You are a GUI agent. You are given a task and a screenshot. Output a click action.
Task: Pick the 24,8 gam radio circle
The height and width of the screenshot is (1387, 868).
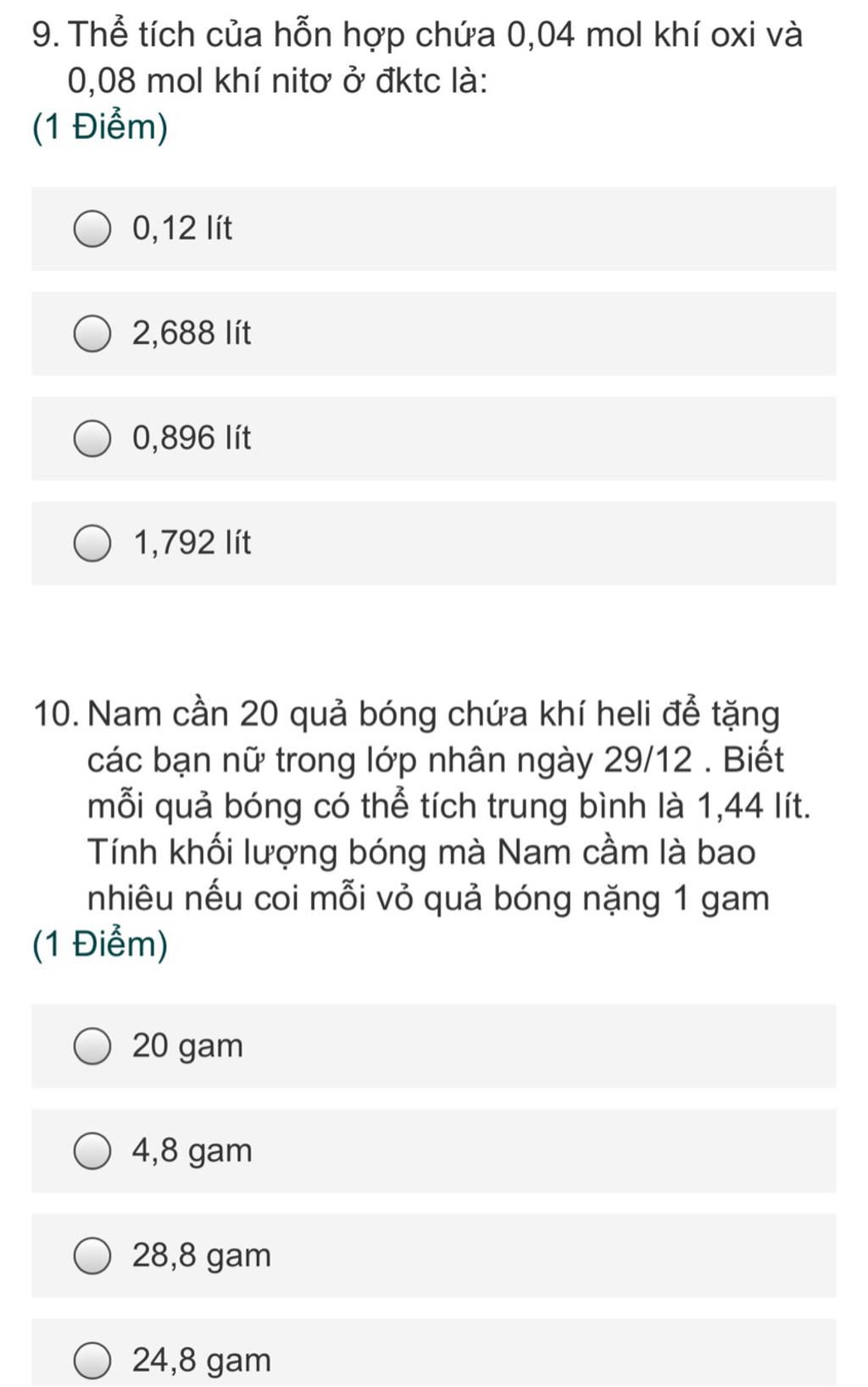[92, 1361]
